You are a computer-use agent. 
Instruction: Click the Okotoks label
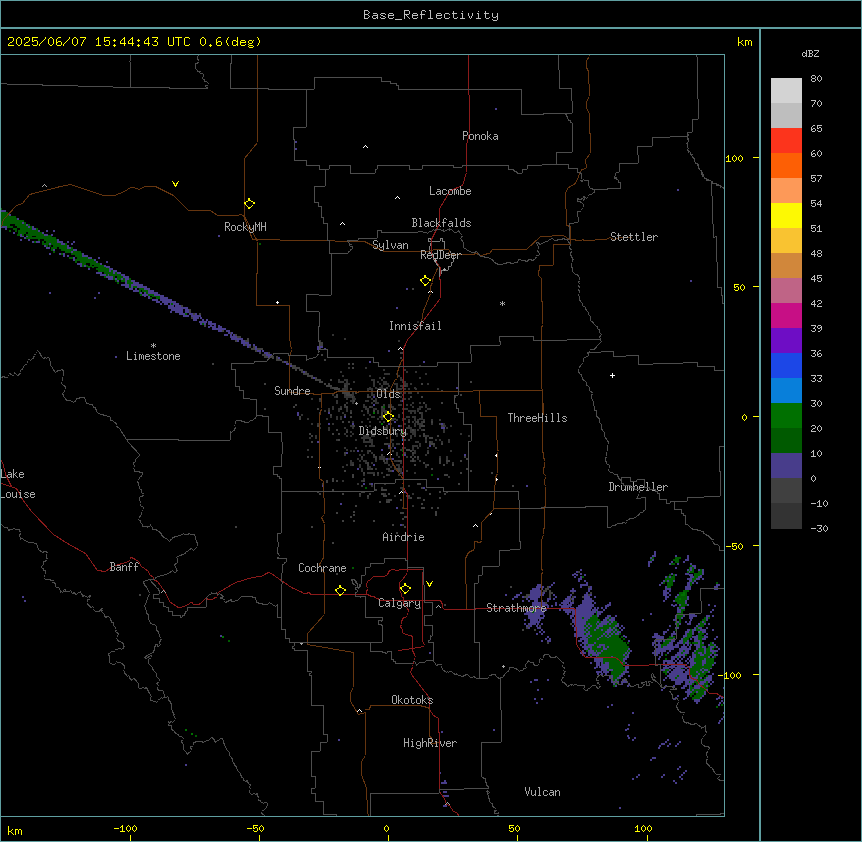[x=412, y=700]
